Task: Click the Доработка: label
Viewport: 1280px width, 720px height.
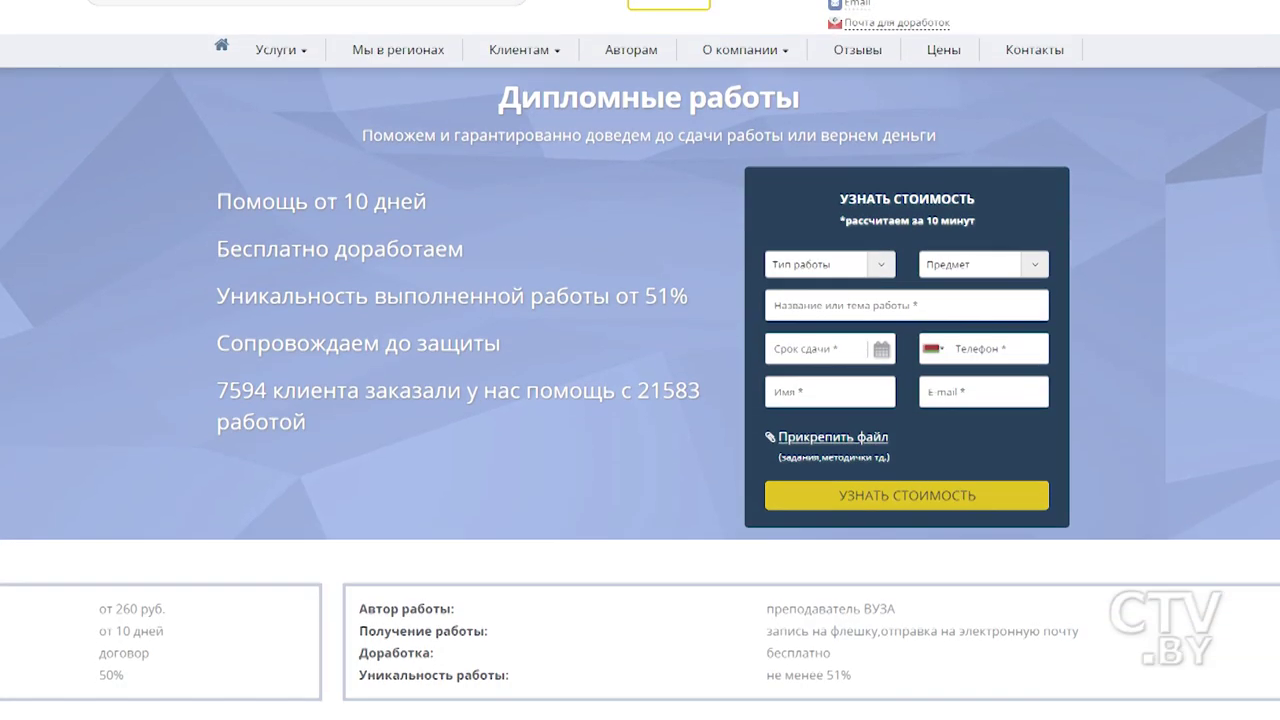Action: pyautogui.click(x=396, y=653)
